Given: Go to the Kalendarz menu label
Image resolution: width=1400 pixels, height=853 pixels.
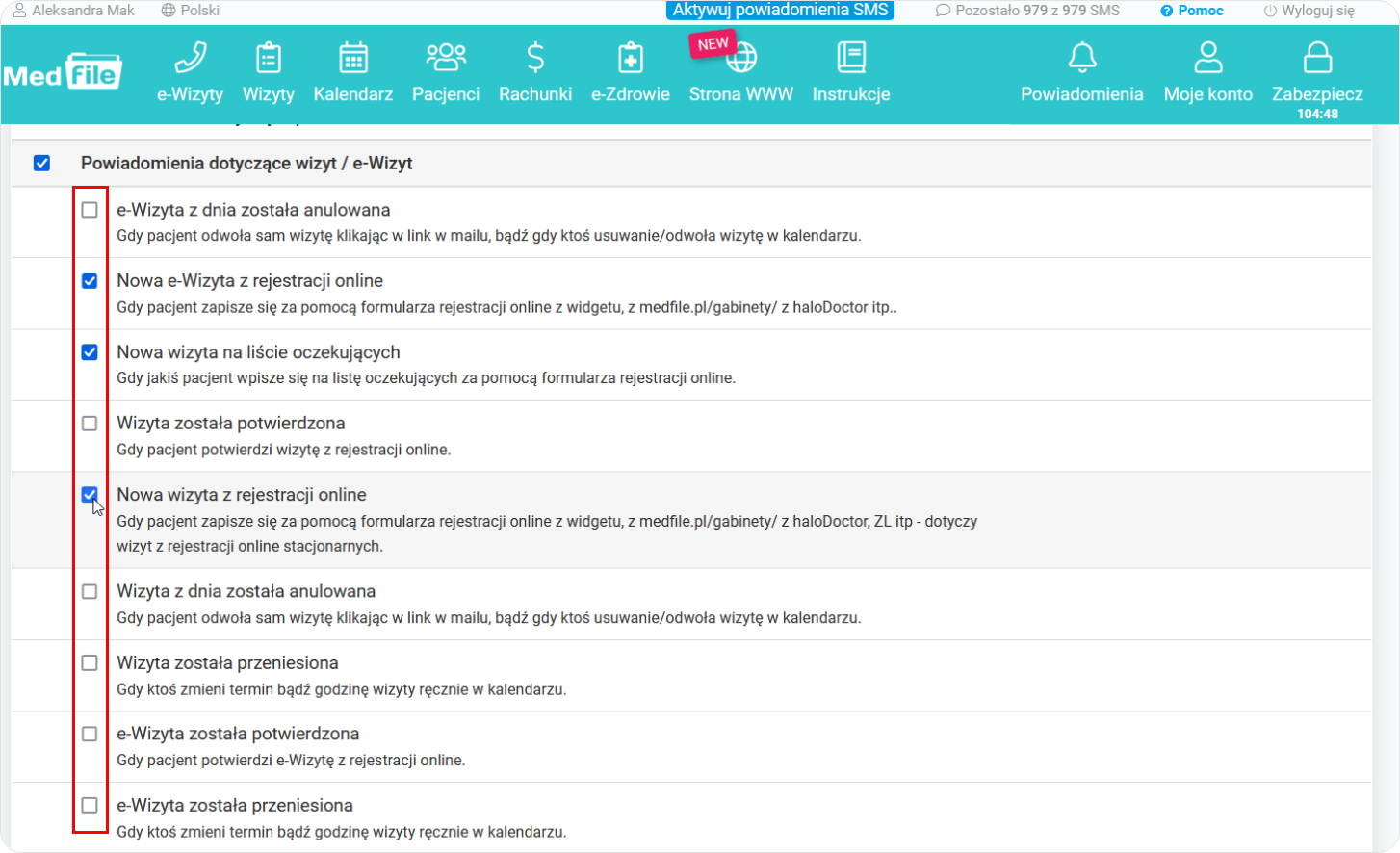Looking at the screenshot, I should pos(353,94).
